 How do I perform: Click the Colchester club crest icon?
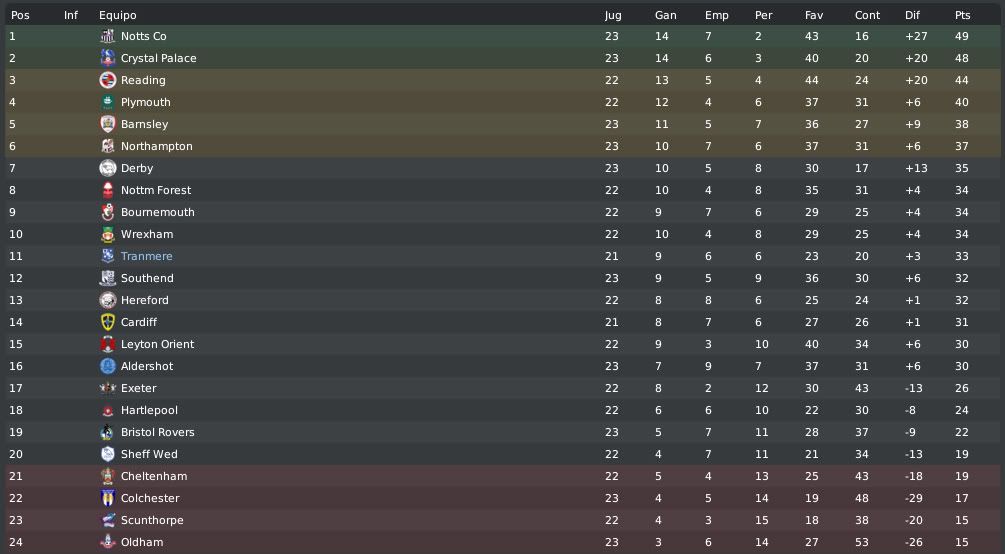click(x=108, y=498)
